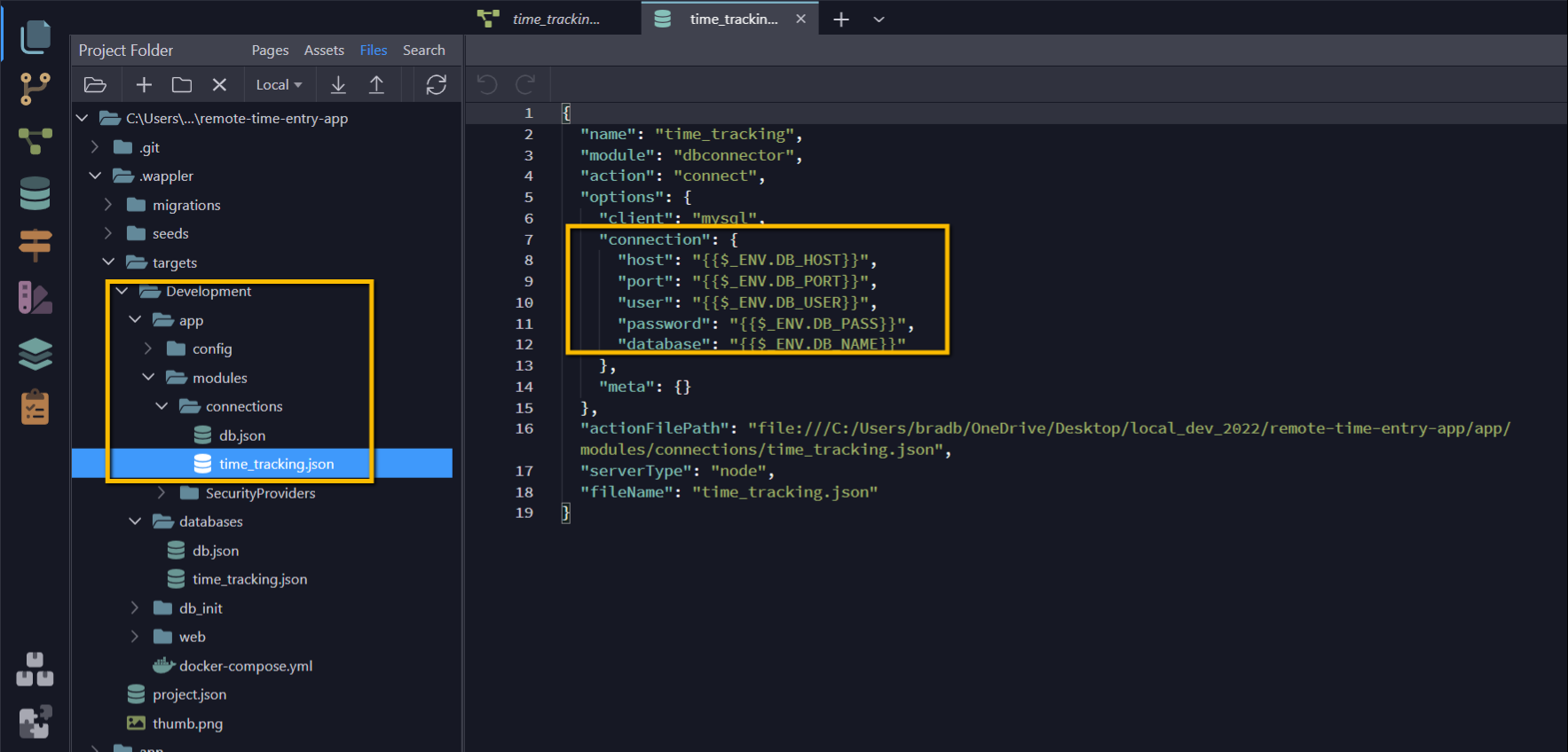1568x752 pixels.
Task: Open the tab list chevron
Action: pyautogui.click(x=879, y=19)
